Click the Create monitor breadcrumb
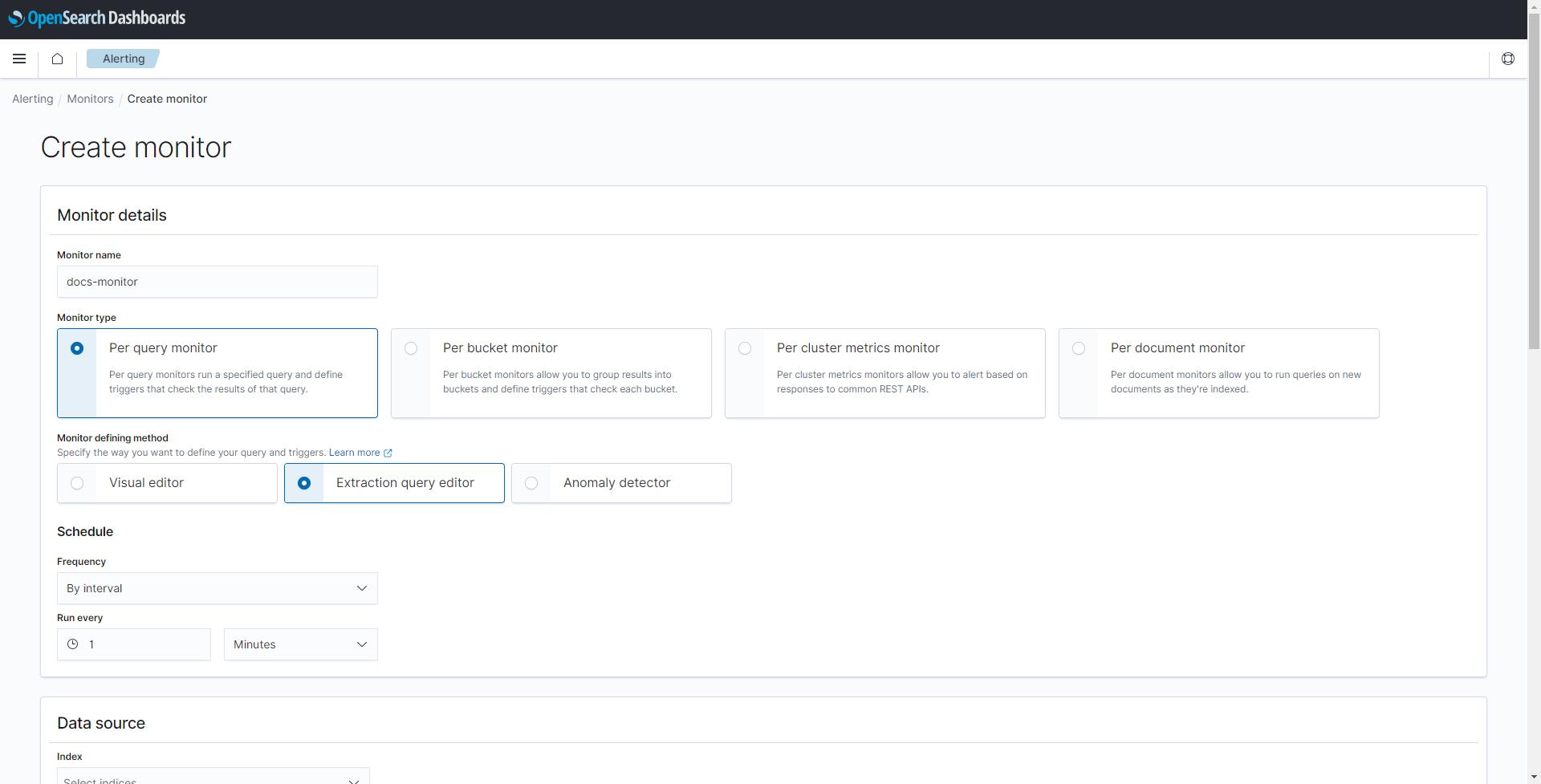This screenshot has height=784, width=1541. tap(167, 99)
